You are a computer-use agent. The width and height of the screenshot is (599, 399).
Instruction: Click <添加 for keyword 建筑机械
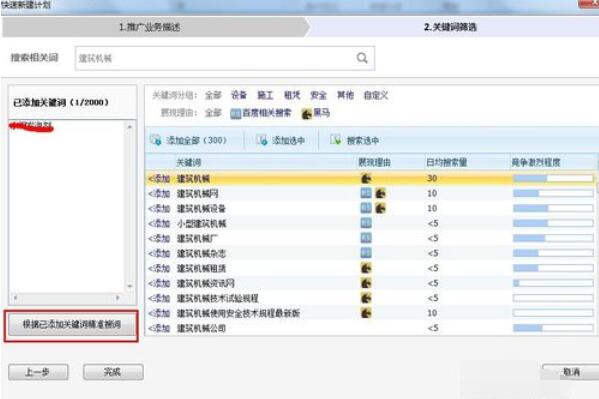159,178
